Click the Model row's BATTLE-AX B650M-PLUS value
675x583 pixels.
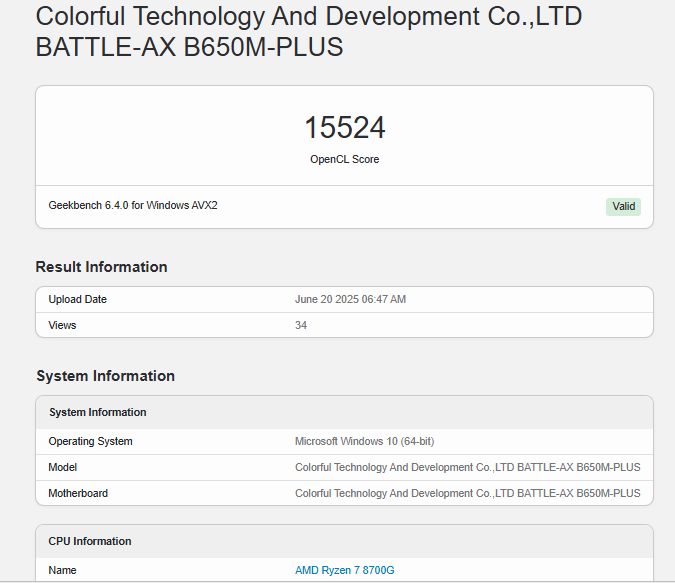point(467,467)
